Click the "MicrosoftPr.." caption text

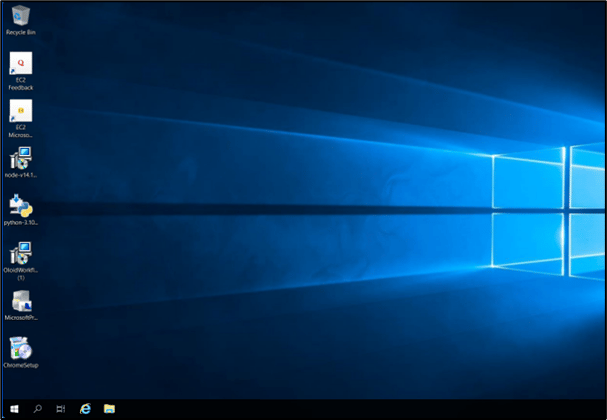pos(21,317)
